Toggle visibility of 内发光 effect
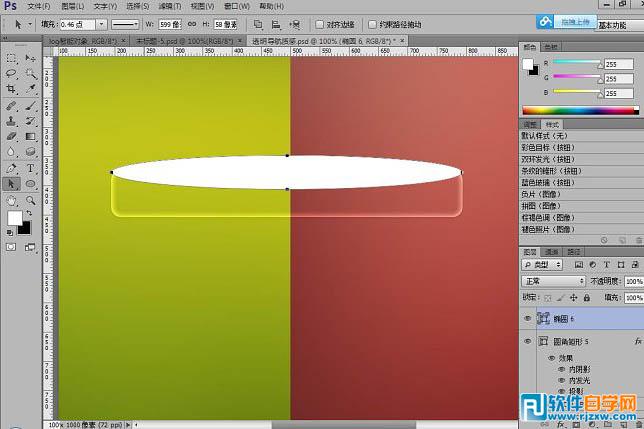Viewport: 644px width, 429px height. click(561, 381)
